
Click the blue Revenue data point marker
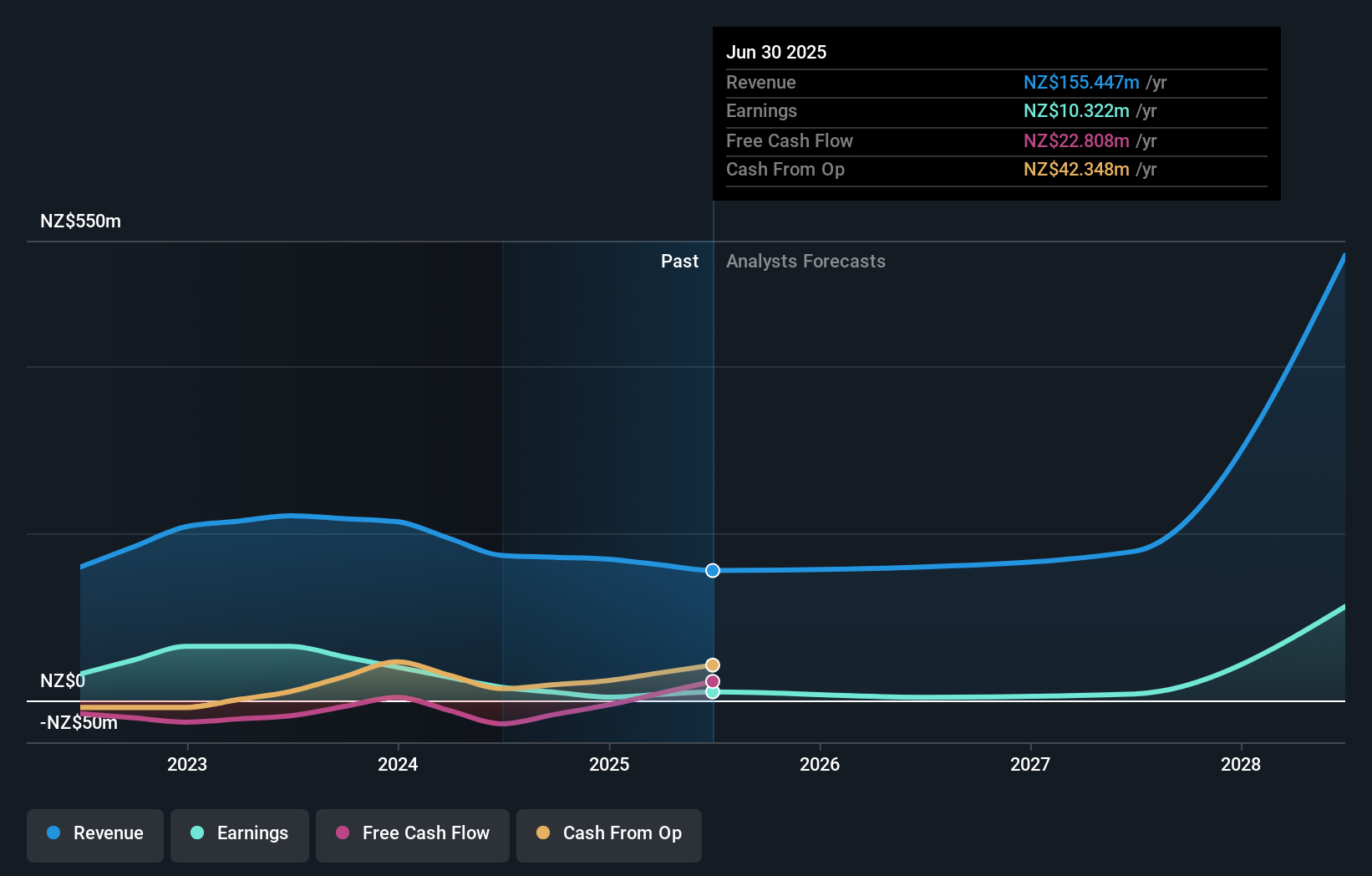click(x=712, y=570)
